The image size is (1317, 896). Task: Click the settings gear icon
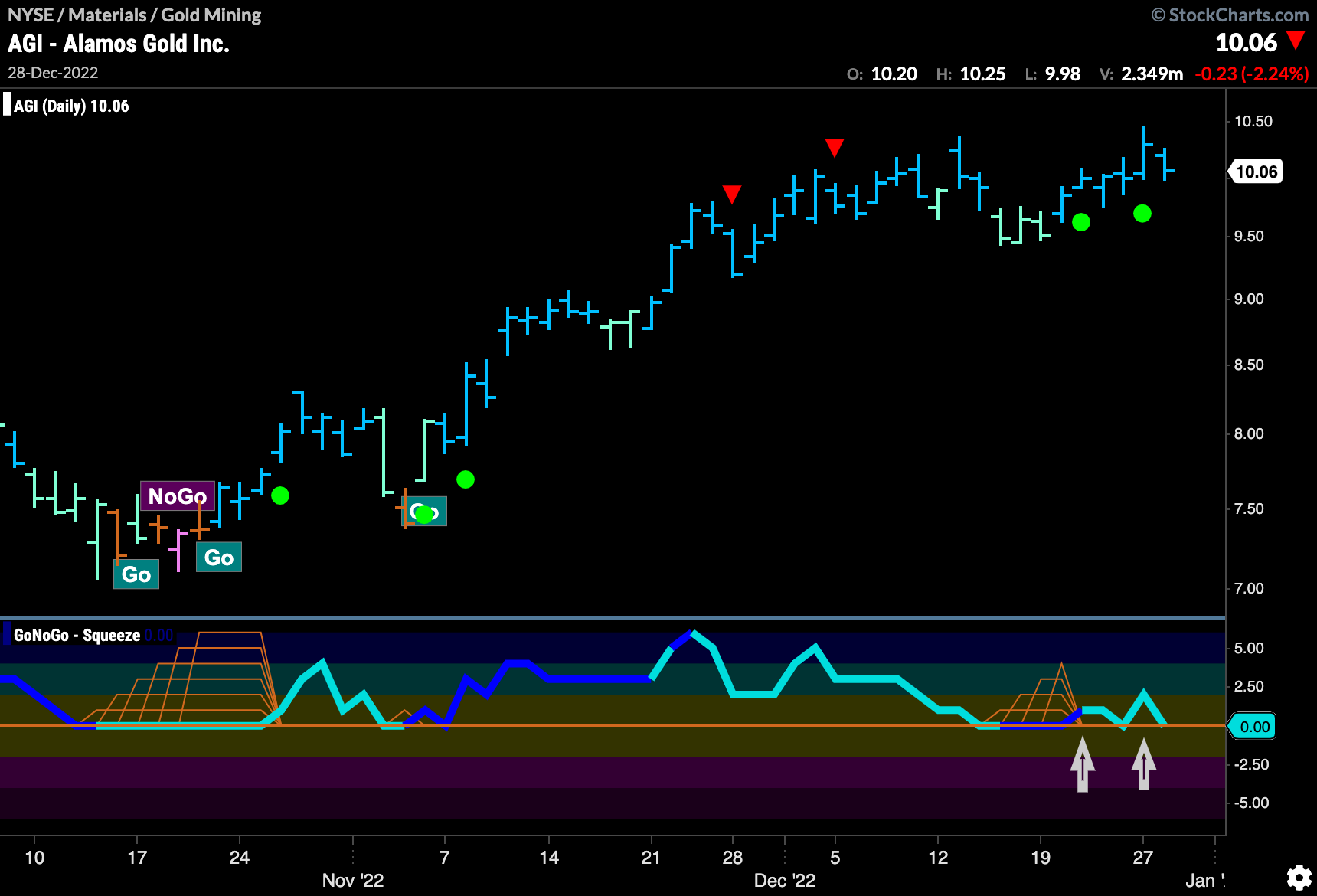pyautogui.click(x=1299, y=878)
